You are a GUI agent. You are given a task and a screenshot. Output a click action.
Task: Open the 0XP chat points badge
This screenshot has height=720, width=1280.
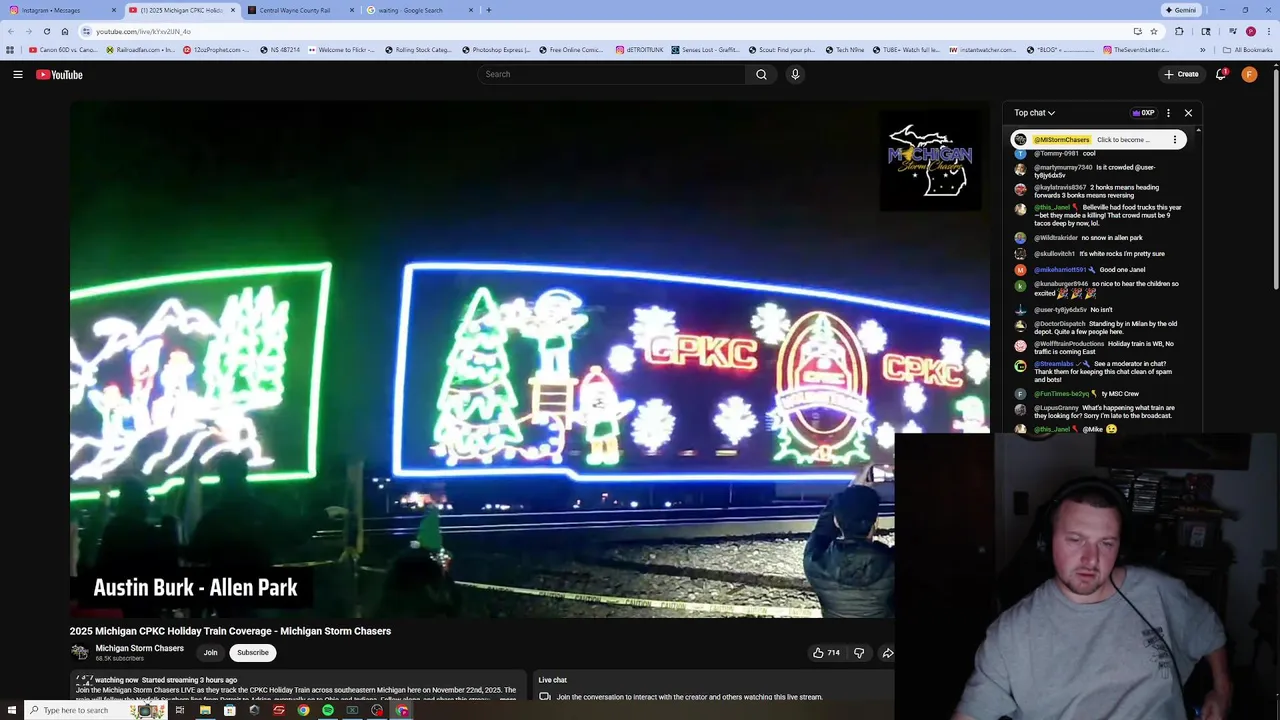[1143, 113]
